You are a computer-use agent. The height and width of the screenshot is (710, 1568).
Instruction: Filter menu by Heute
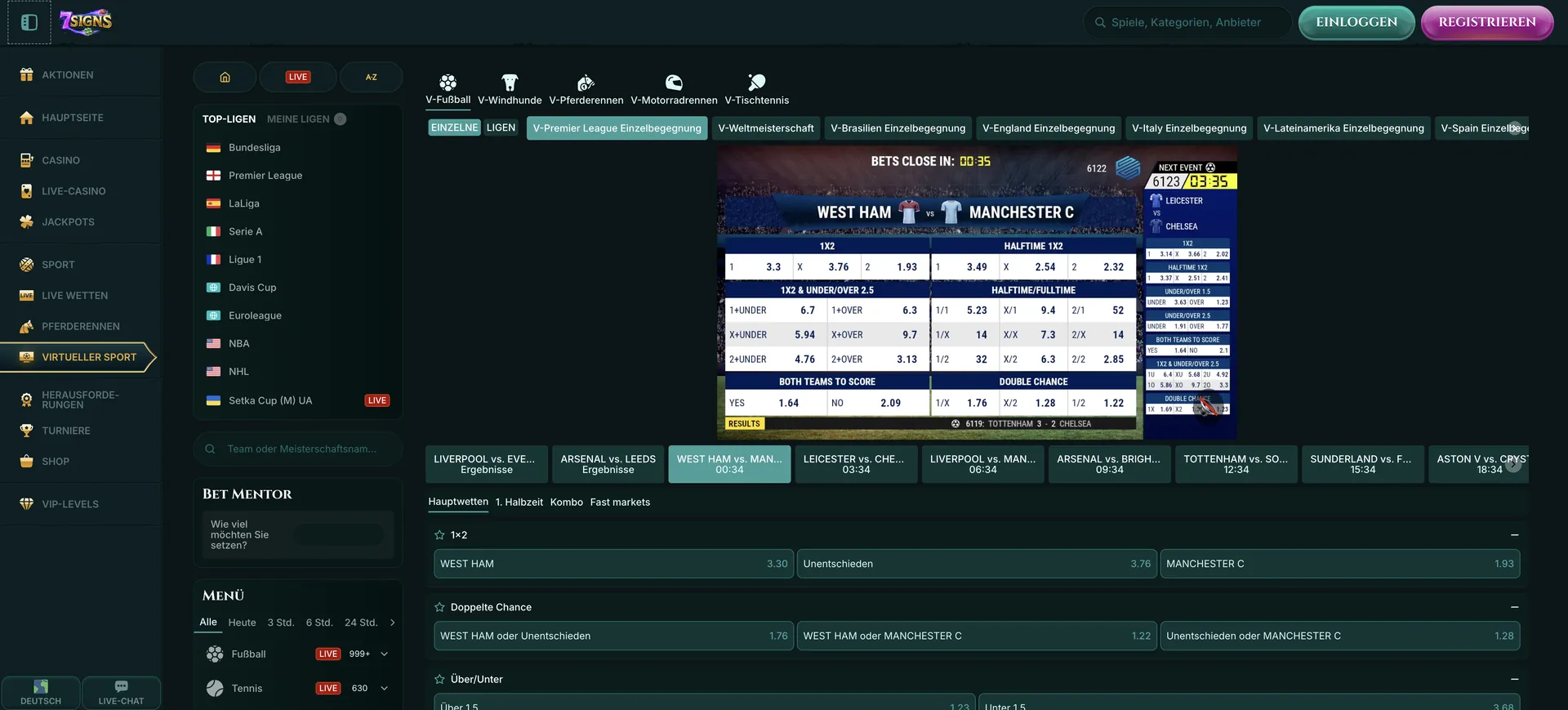pyautogui.click(x=242, y=623)
